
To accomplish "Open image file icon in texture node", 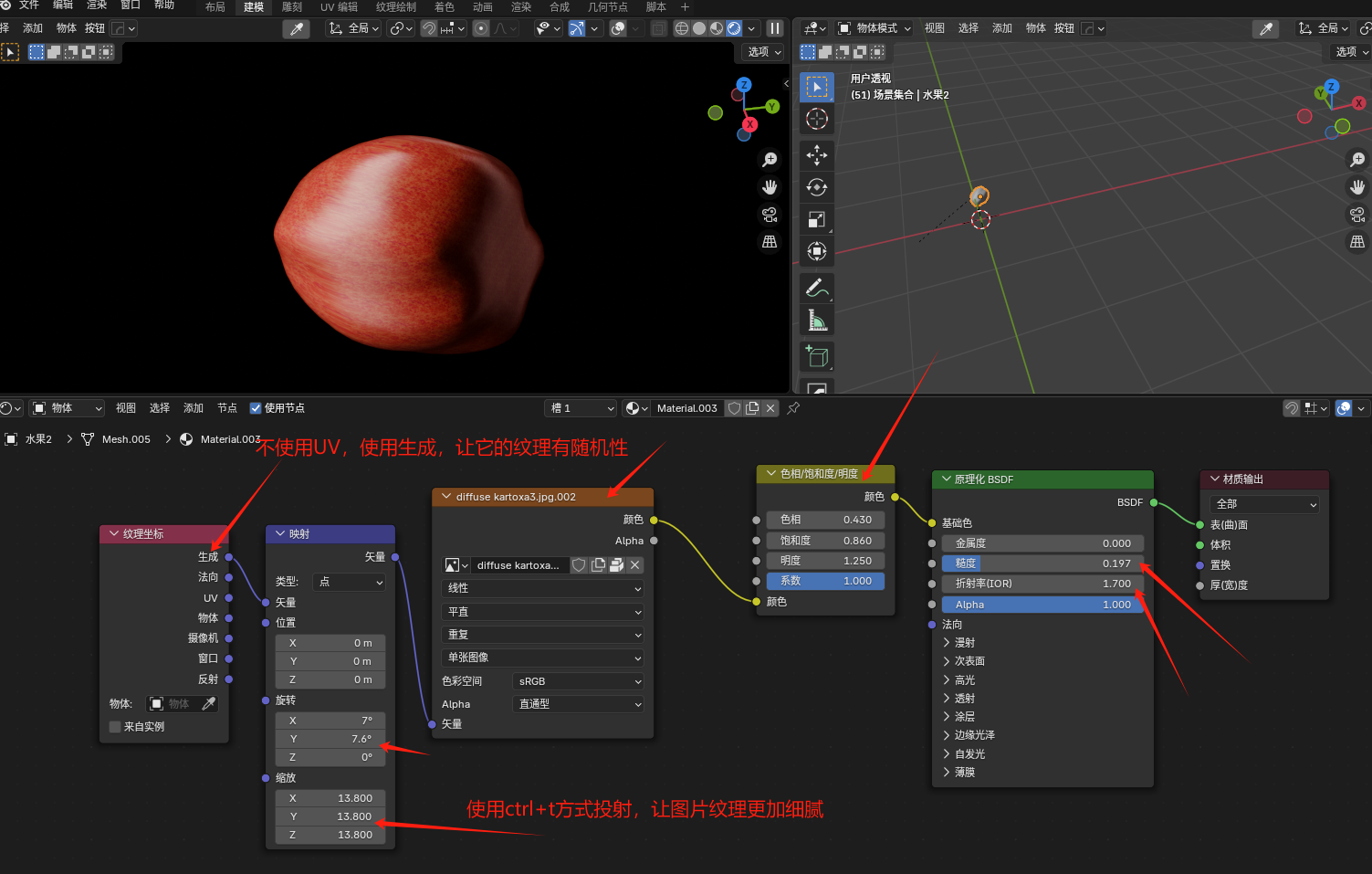I will coord(616,565).
